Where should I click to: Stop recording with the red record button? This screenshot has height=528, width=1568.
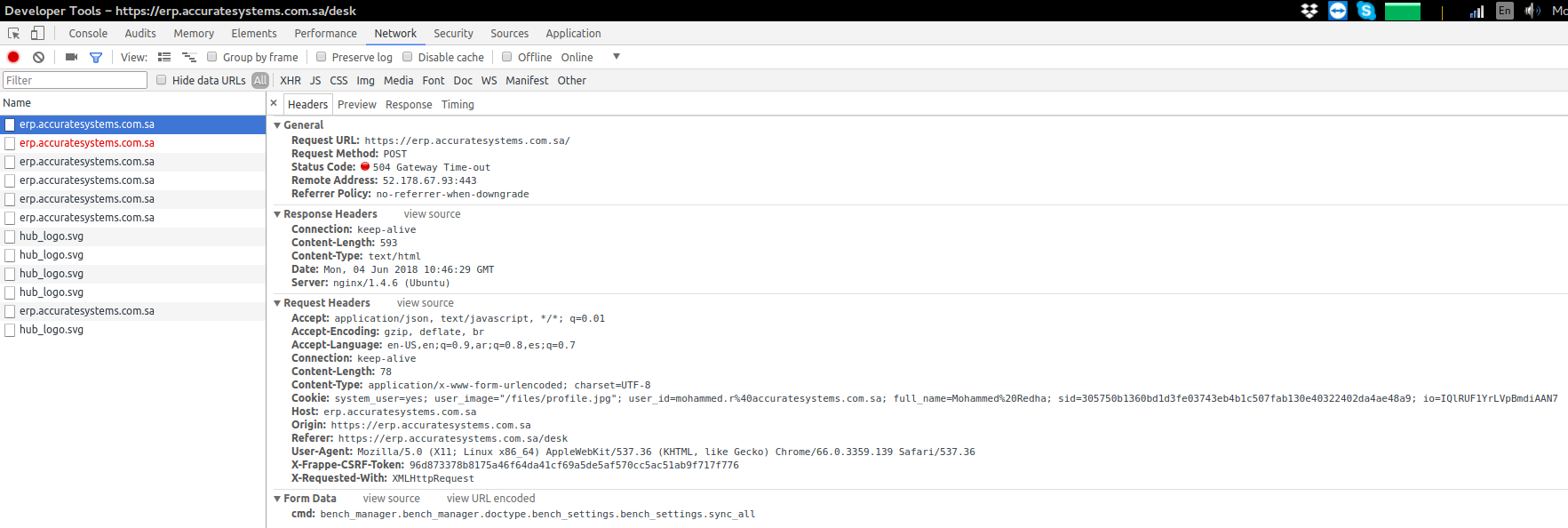[13, 57]
